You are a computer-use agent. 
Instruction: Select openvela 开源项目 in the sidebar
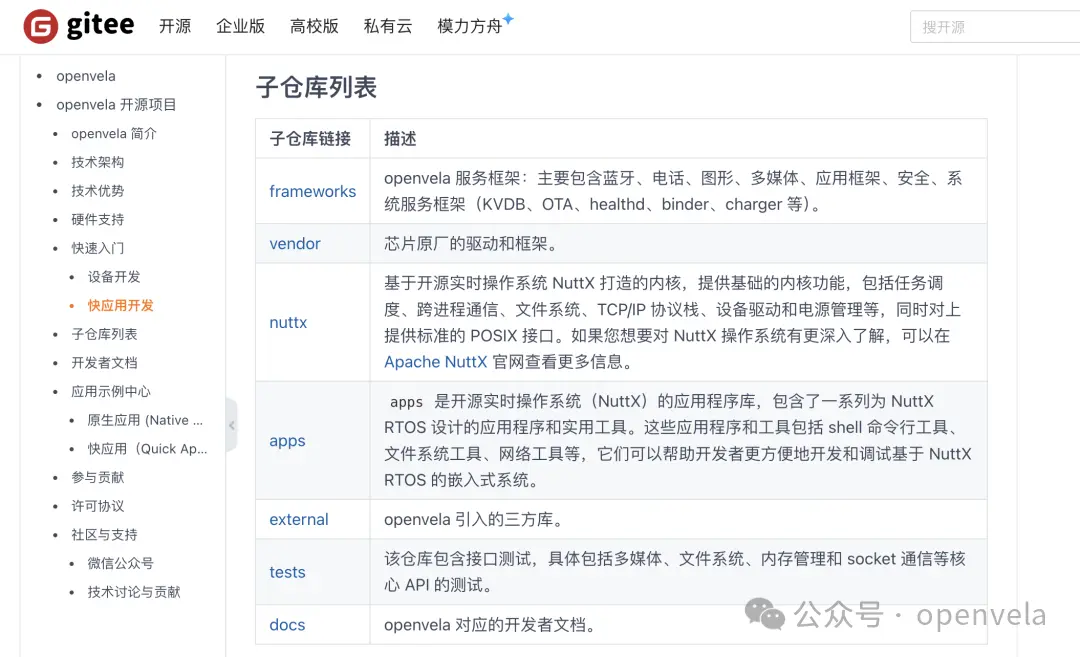(116, 105)
